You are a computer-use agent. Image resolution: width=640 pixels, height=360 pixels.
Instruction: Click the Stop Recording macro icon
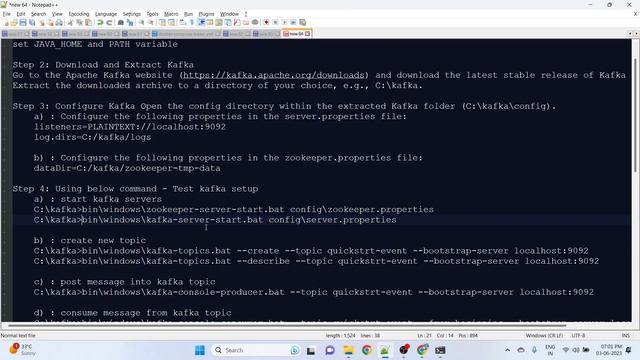pos(275,22)
